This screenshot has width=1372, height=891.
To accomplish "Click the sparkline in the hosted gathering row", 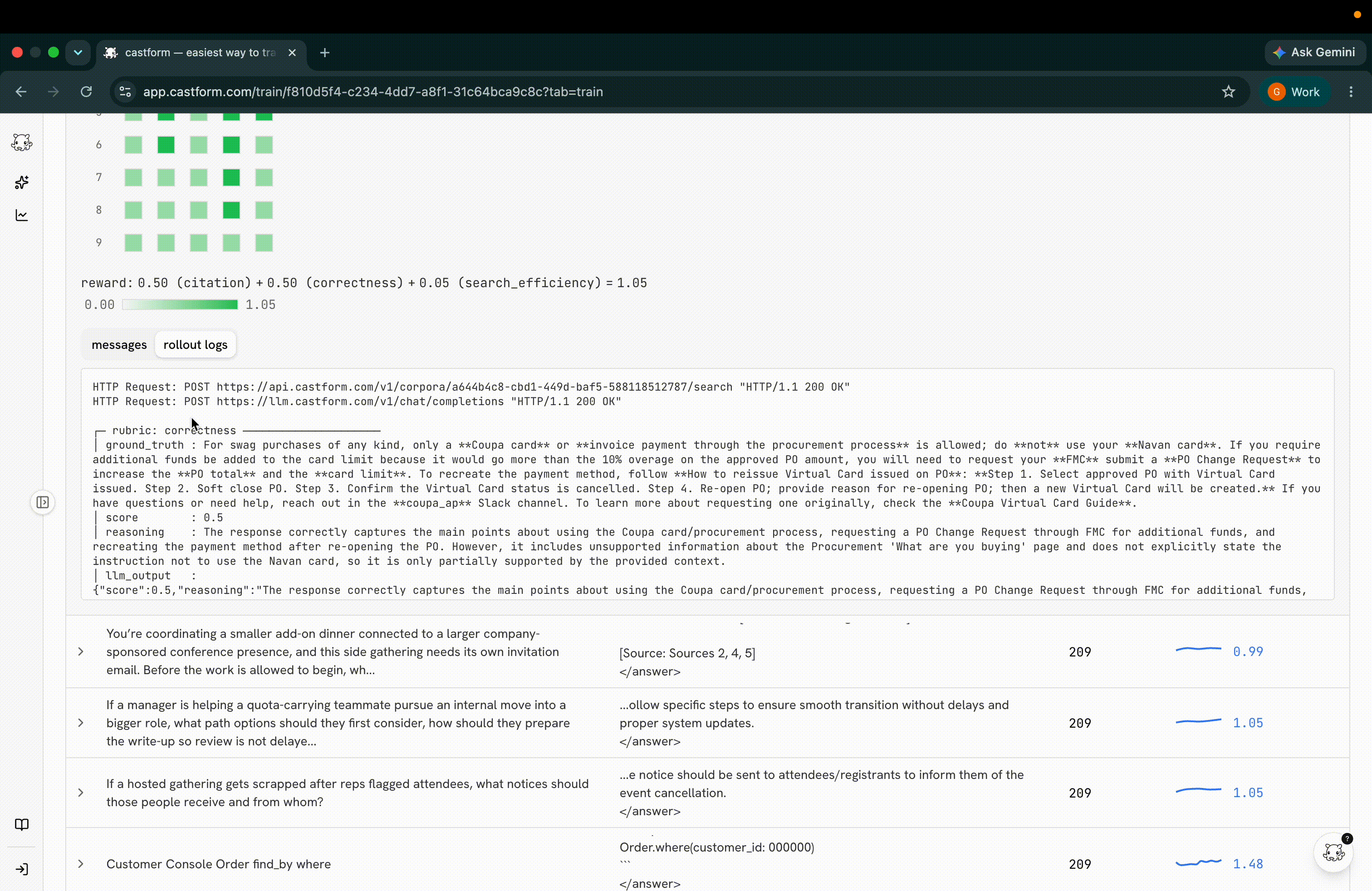I will (x=1199, y=790).
